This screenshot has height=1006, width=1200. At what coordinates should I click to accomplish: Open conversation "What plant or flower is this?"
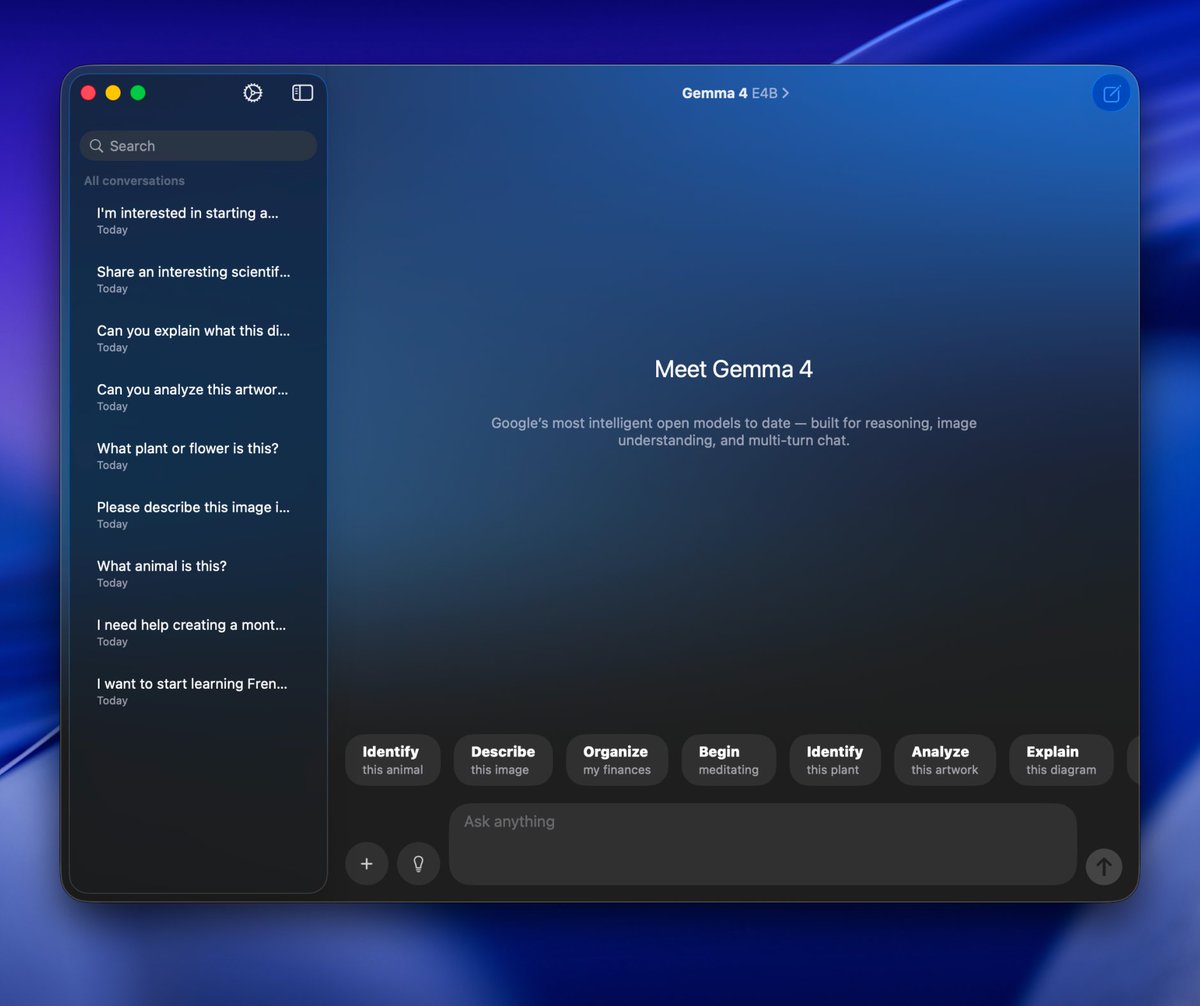click(198, 456)
